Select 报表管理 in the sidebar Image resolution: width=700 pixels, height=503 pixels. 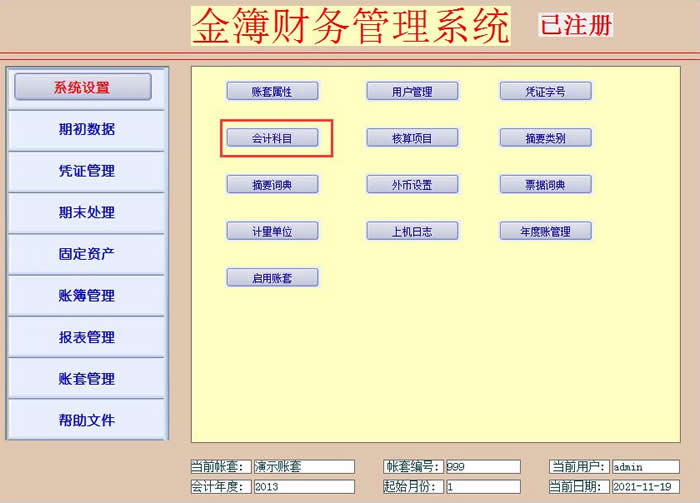[x=87, y=337]
